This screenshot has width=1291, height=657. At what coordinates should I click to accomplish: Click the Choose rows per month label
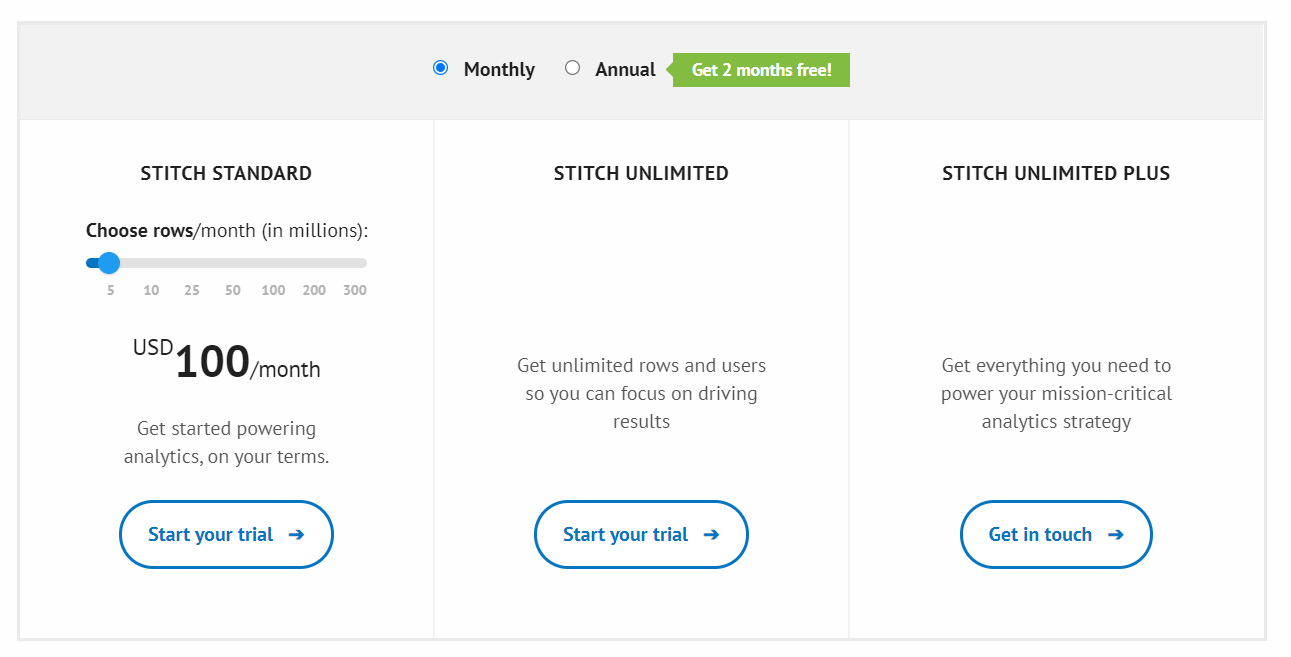click(x=227, y=229)
